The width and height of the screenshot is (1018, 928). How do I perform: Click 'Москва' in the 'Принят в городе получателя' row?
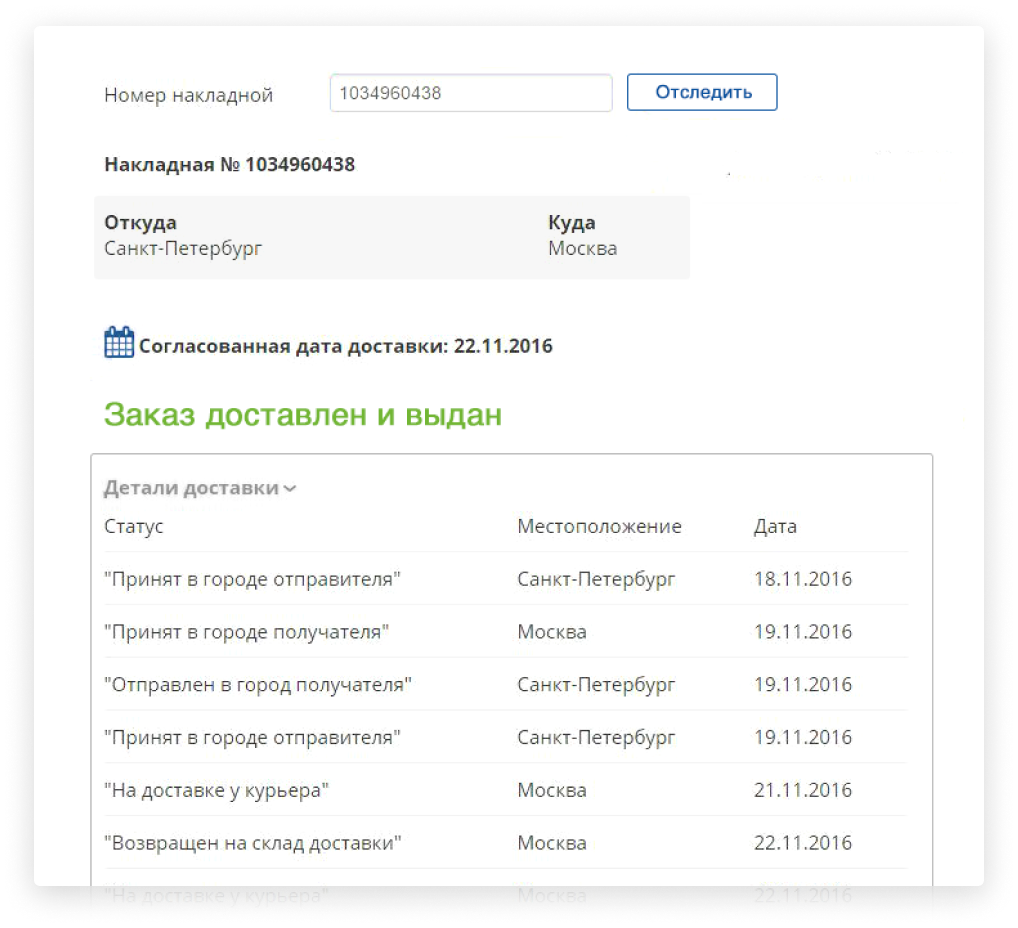pos(552,632)
